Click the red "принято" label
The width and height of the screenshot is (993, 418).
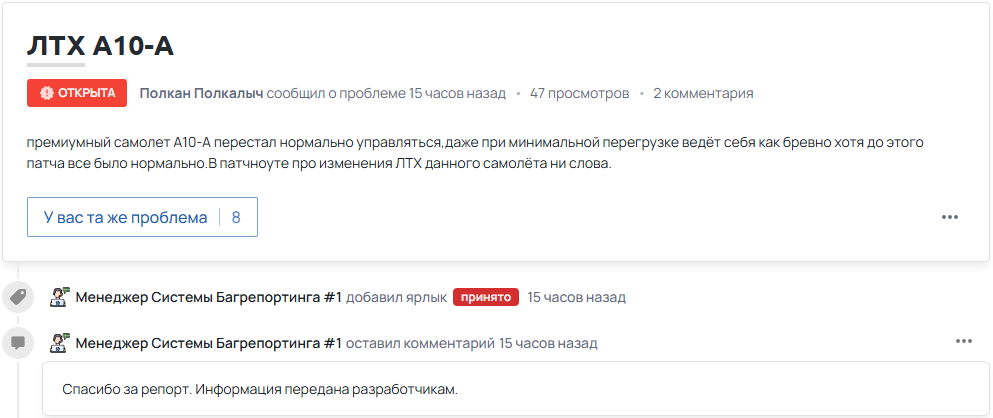click(x=485, y=297)
